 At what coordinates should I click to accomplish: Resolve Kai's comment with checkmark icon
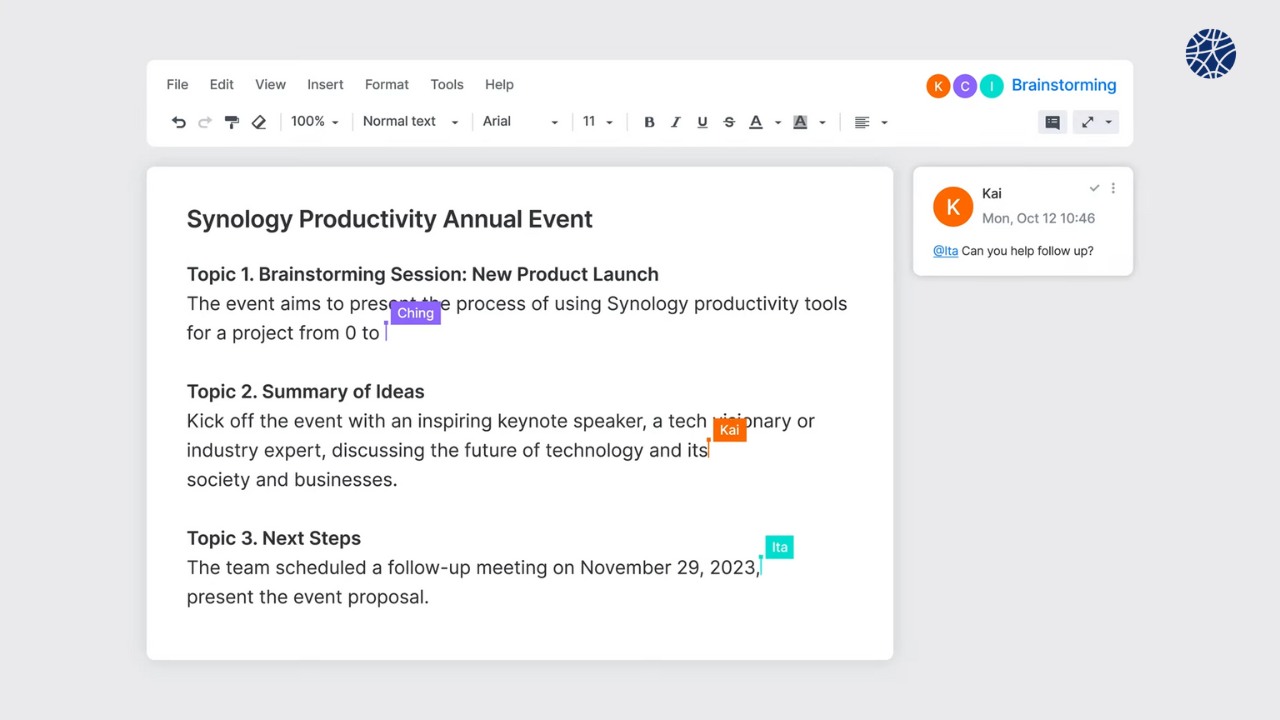point(1094,188)
